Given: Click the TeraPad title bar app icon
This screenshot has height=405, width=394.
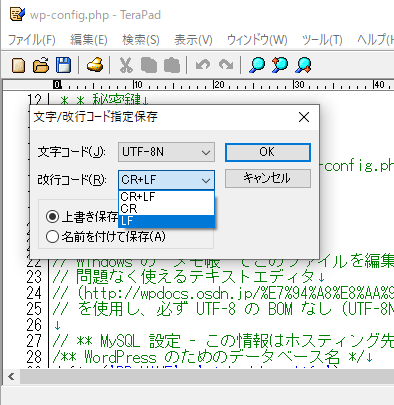Looking at the screenshot, I should click(x=17, y=14).
